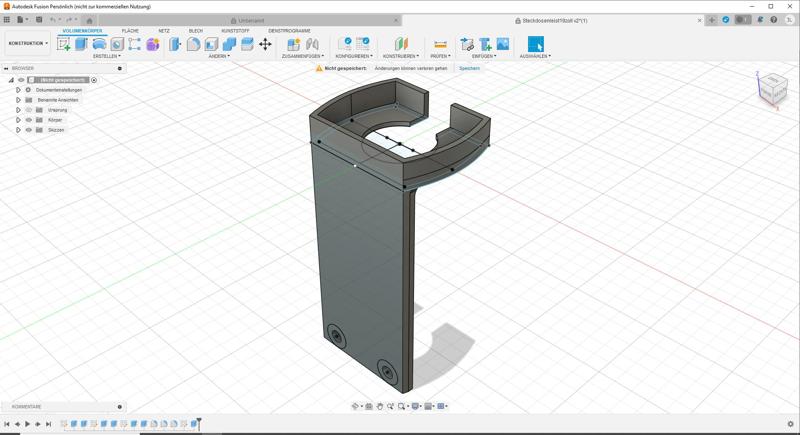
Task: Select the Extrude tool in the toolbar
Action: pos(82,44)
